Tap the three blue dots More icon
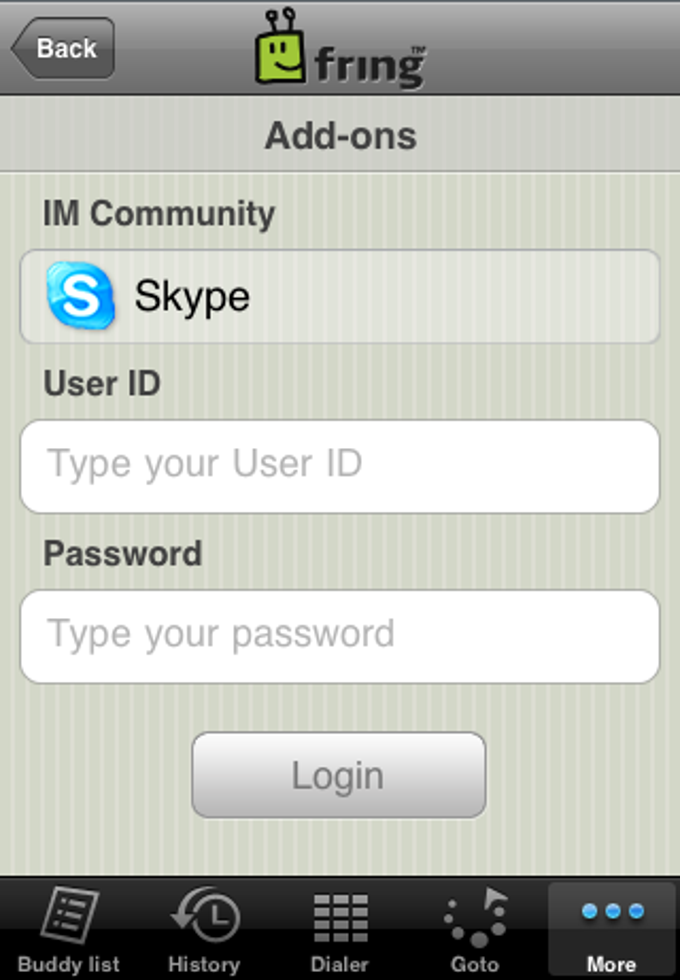Viewport: 680px width, 980px height. 612,911
